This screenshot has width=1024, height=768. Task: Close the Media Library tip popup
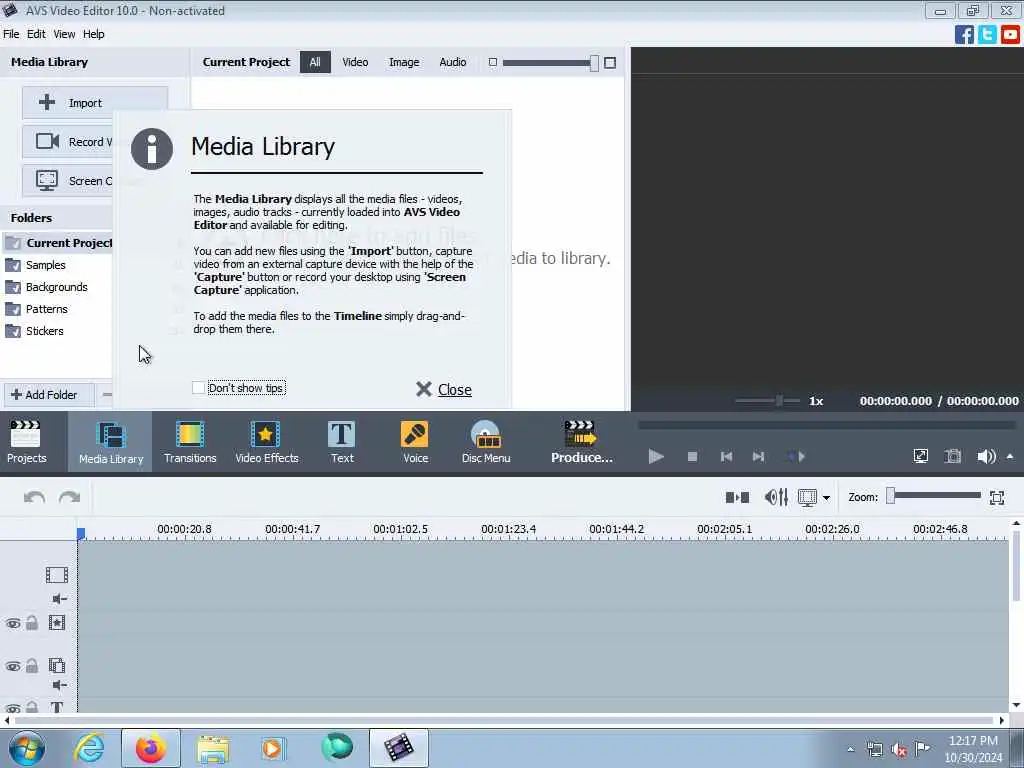tap(444, 389)
